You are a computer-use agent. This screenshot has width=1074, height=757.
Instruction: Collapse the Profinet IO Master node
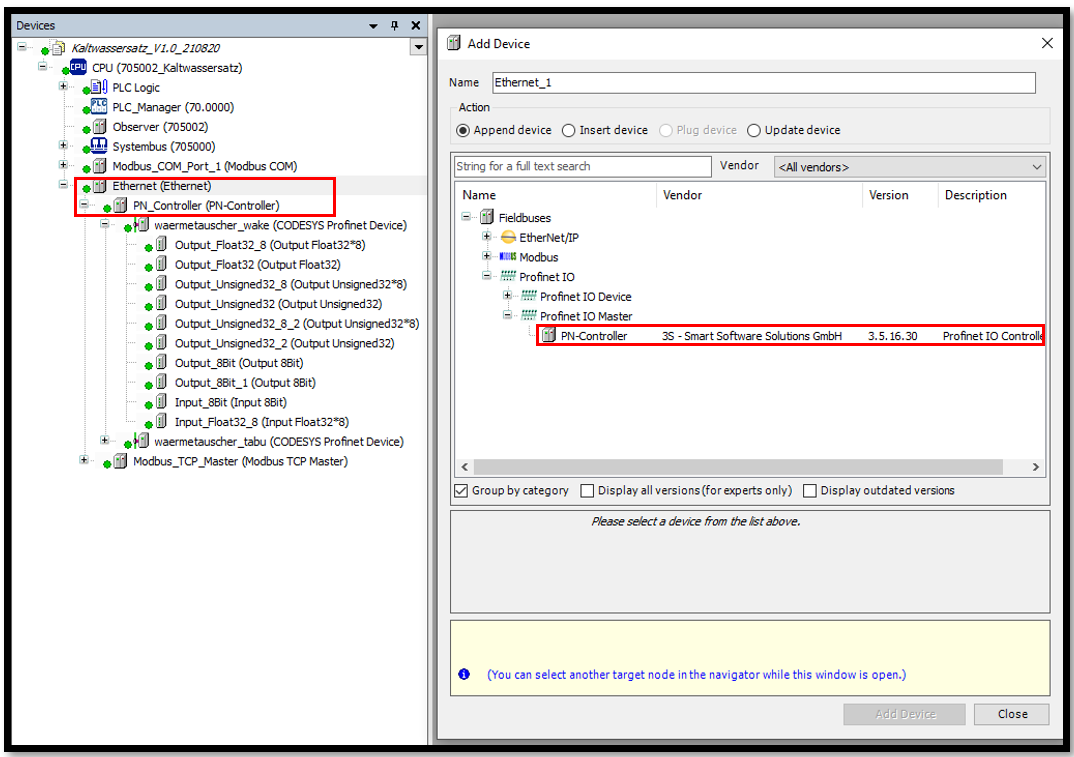pyautogui.click(x=508, y=316)
